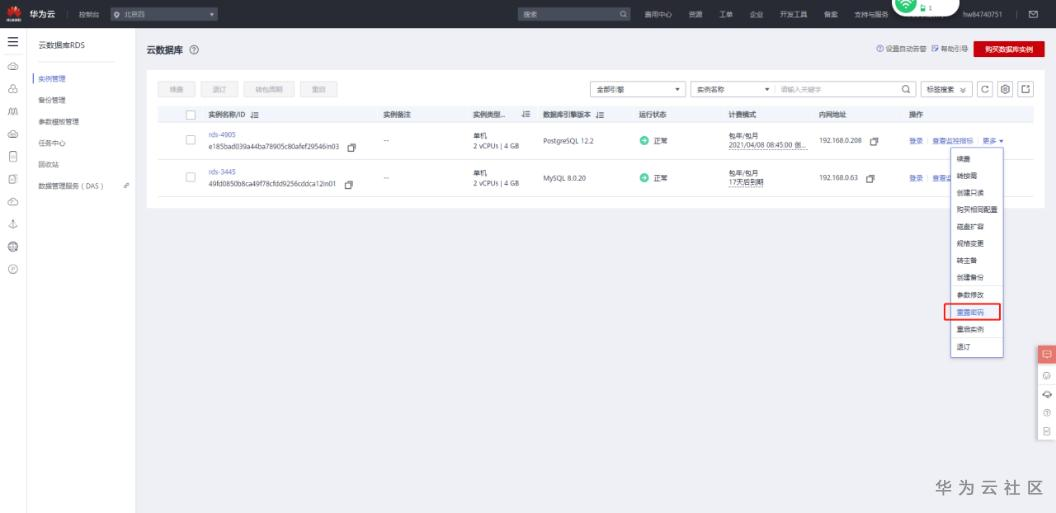The image size is (1056, 513).
Task: Click the top bar 搜索 input field
Action: [x=568, y=14]
